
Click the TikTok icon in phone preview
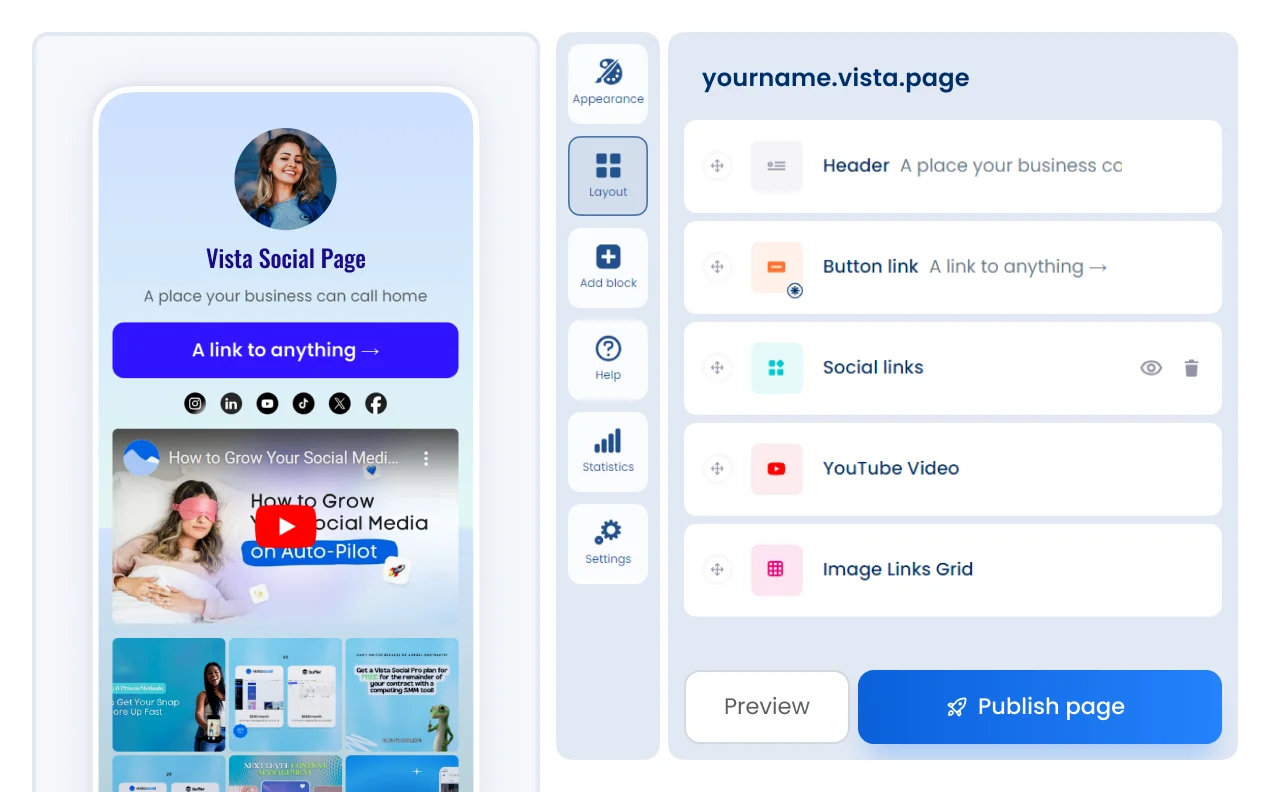[303, 403]
